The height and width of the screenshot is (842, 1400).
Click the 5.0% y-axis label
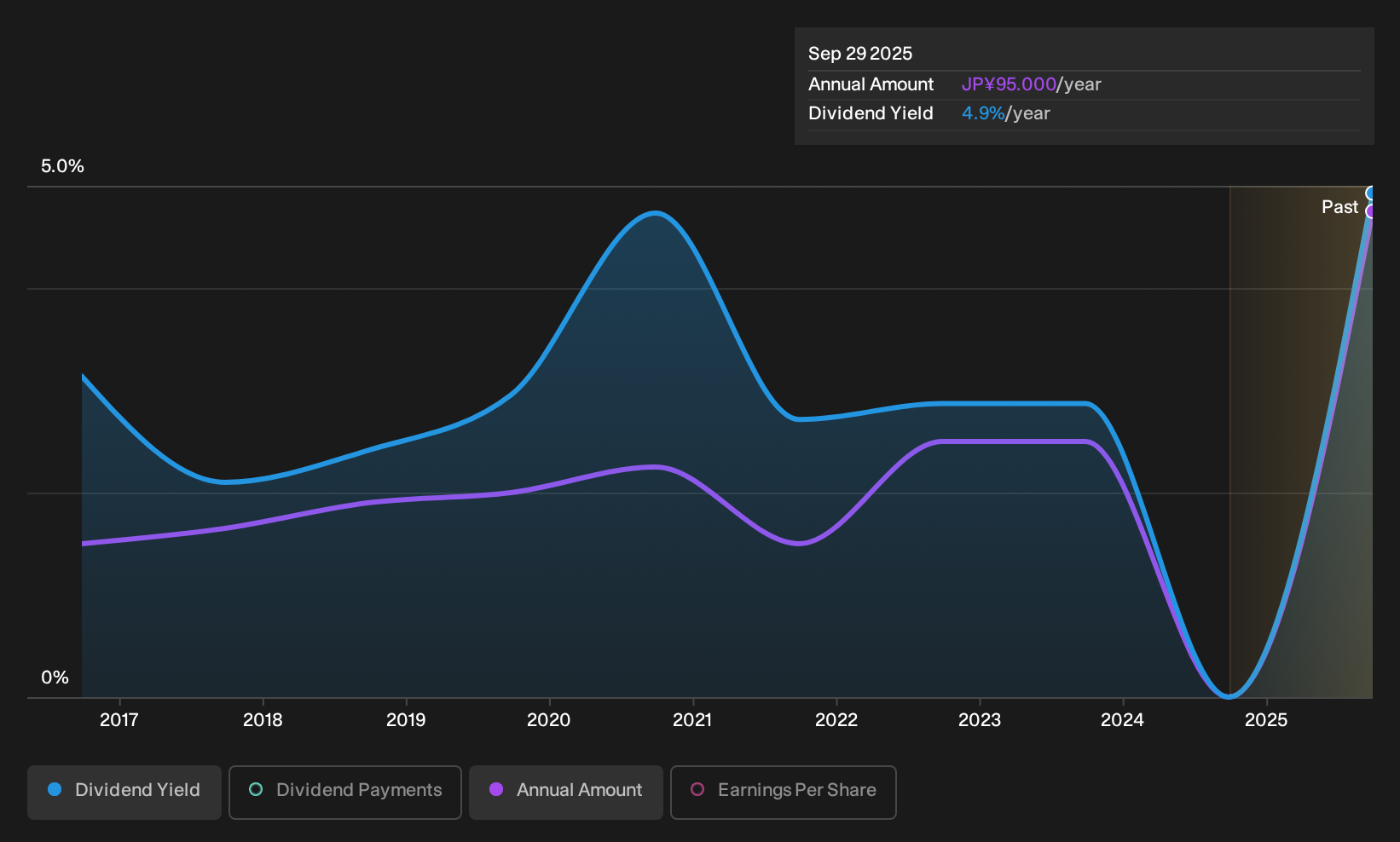point(62,166)
